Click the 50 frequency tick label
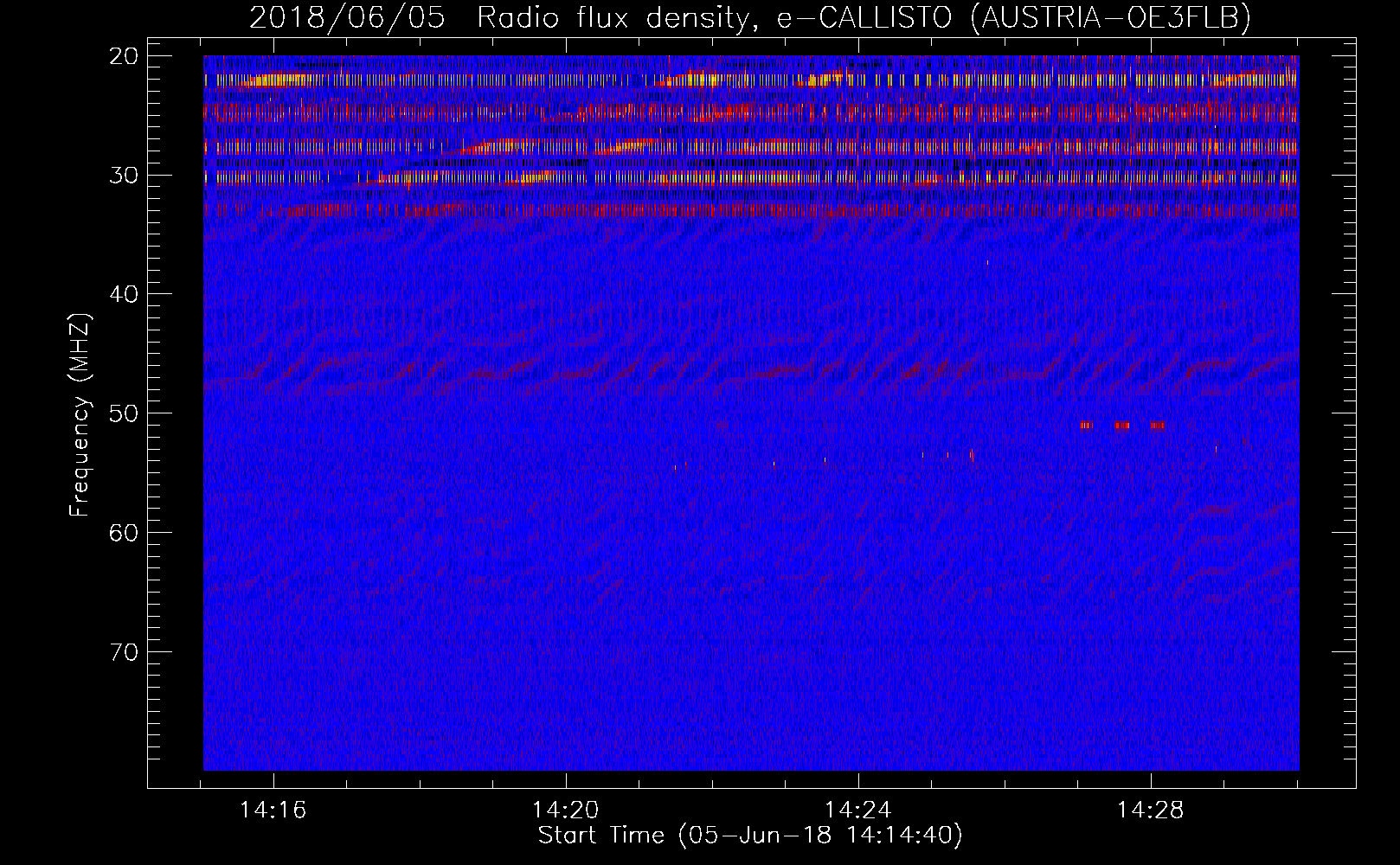Screen dimensions: 1400x865 [125, 413]
